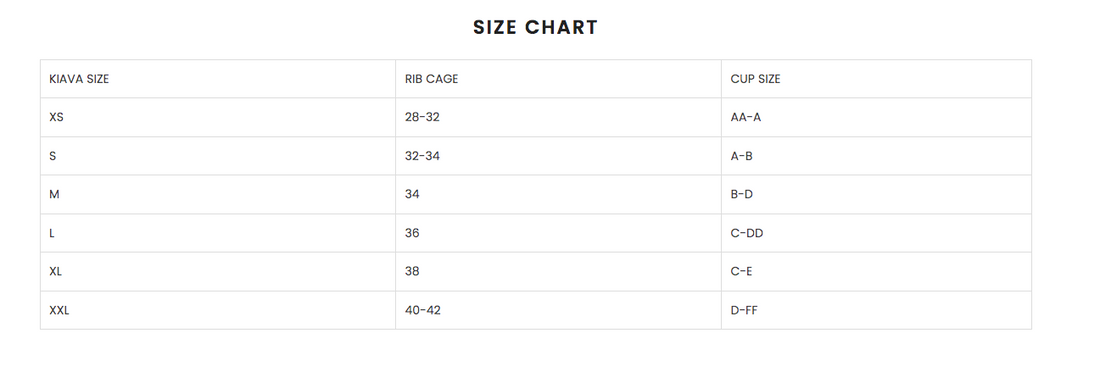Select the C-DD cup size cell
This screenshot has height=383, width=1100.
tap(876, 233)
